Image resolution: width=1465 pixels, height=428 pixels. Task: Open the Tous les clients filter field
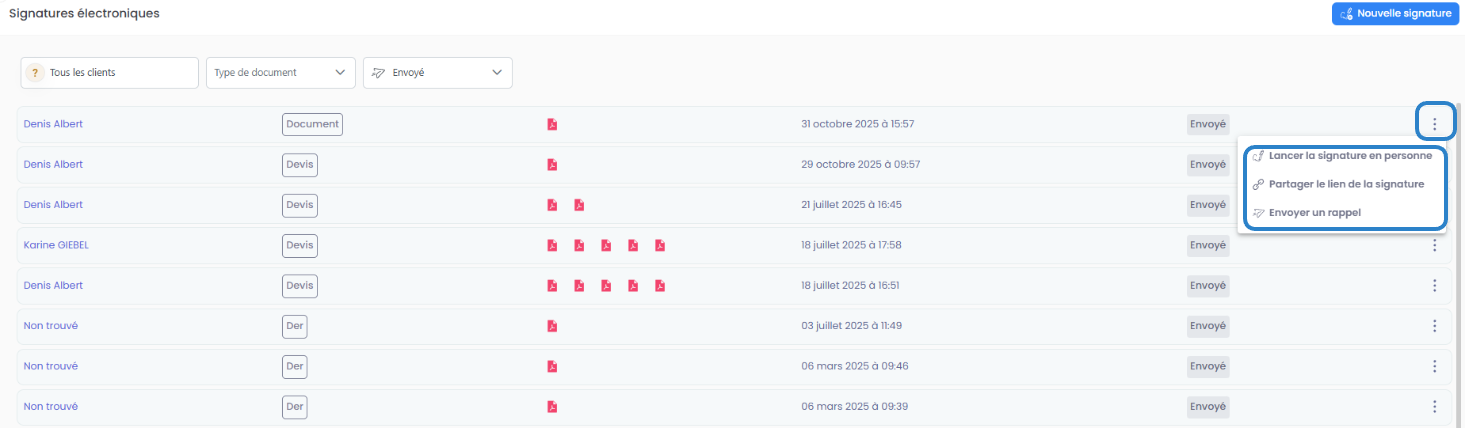[110, 72]
